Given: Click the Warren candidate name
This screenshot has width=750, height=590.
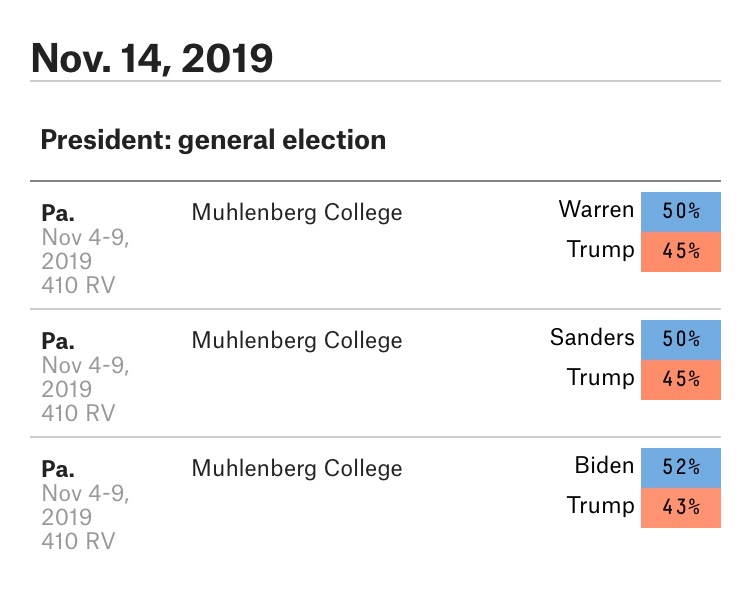Looking at the screenshot, I should (596, 210).
